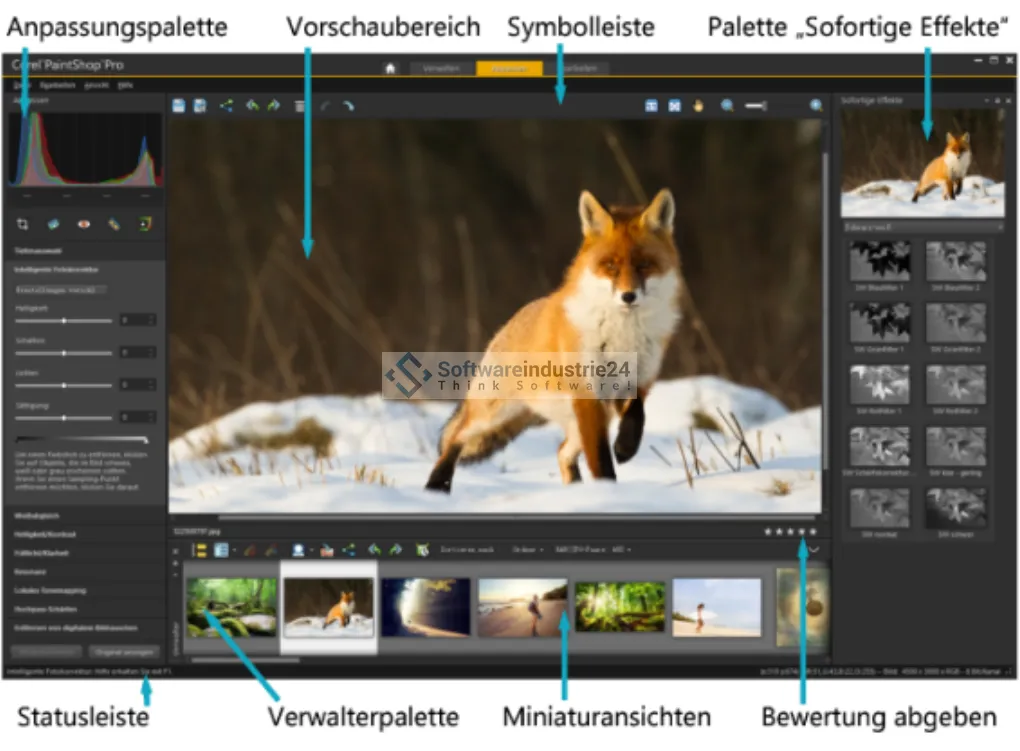Select the Crop tool in the adjustment palette

(23, 224)
